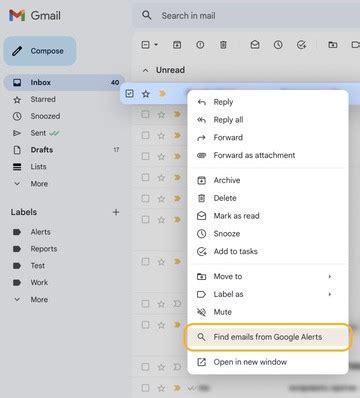Select Find emails from Google Alerts
360x398 pixels.
(268, 337)
